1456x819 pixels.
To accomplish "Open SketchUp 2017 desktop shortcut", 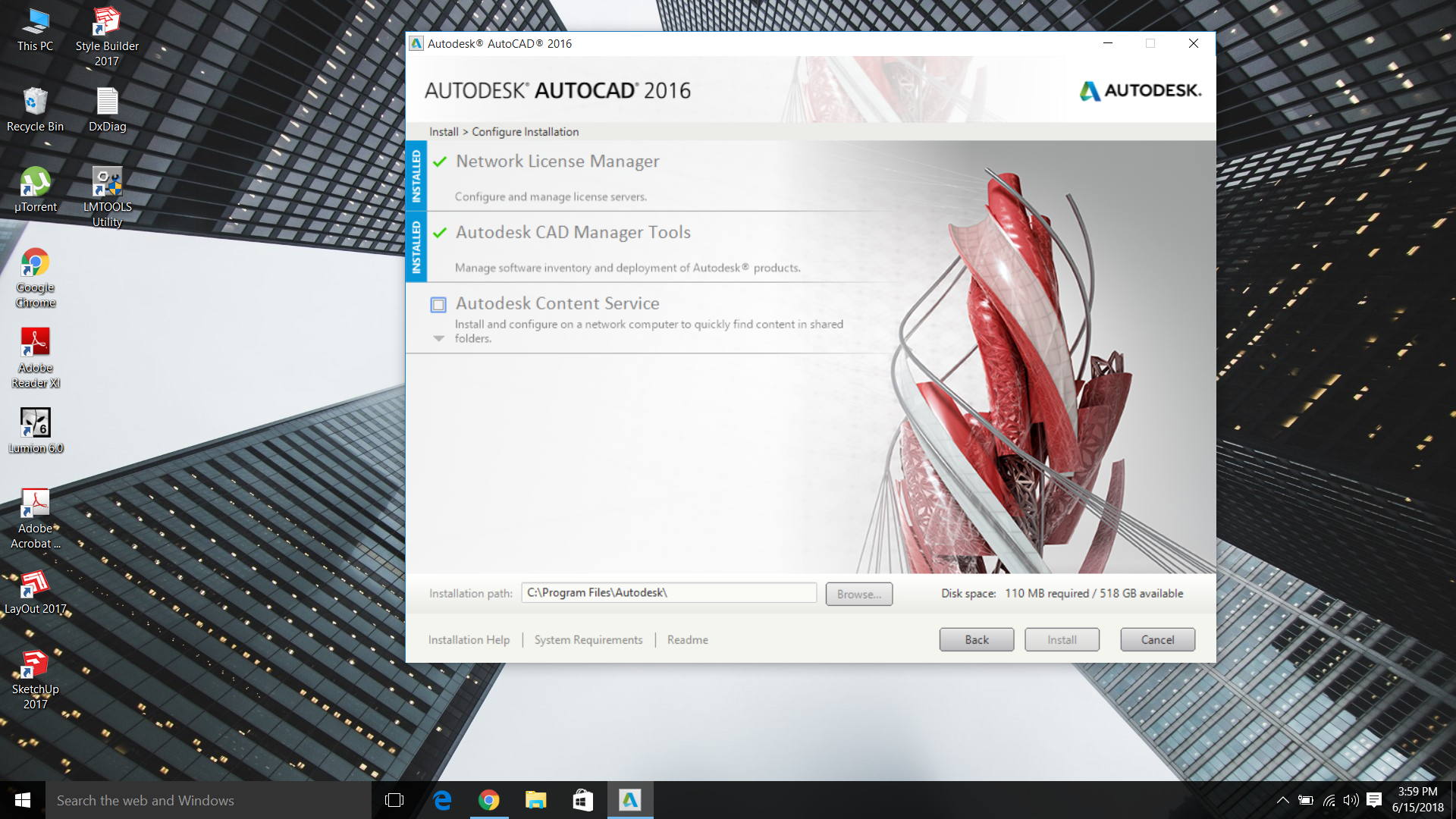I will 35,679.
